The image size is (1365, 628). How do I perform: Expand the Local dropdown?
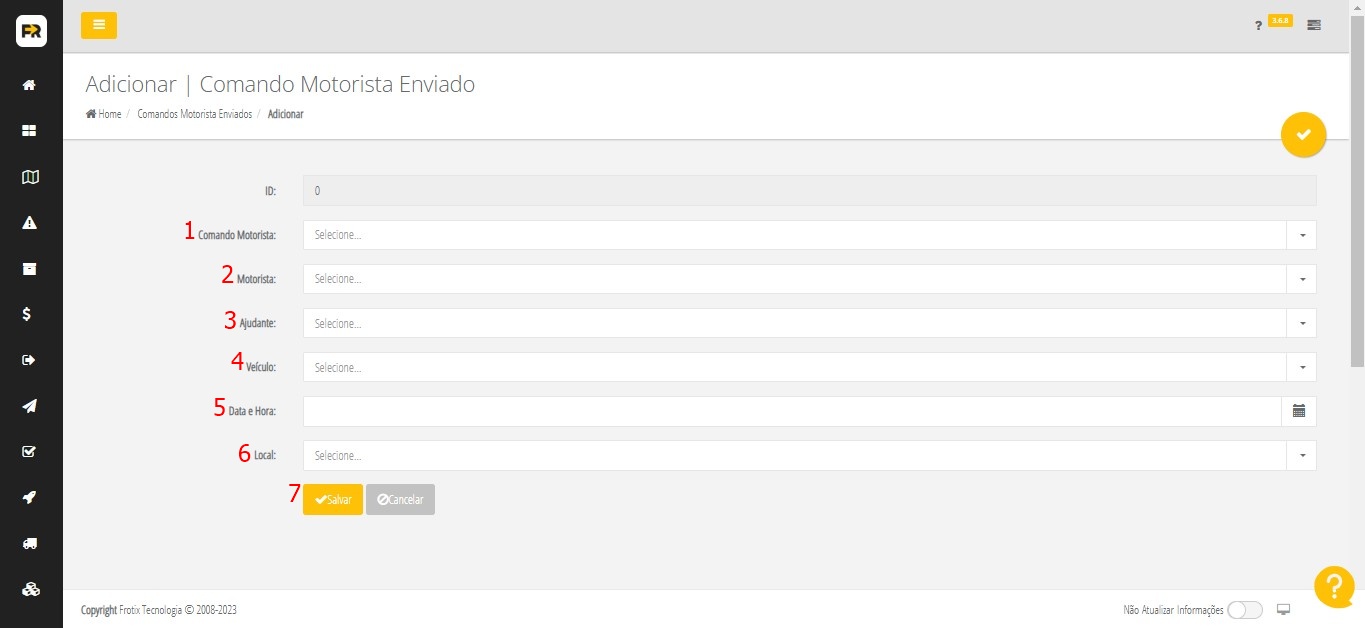click(x=1302, y=455)
